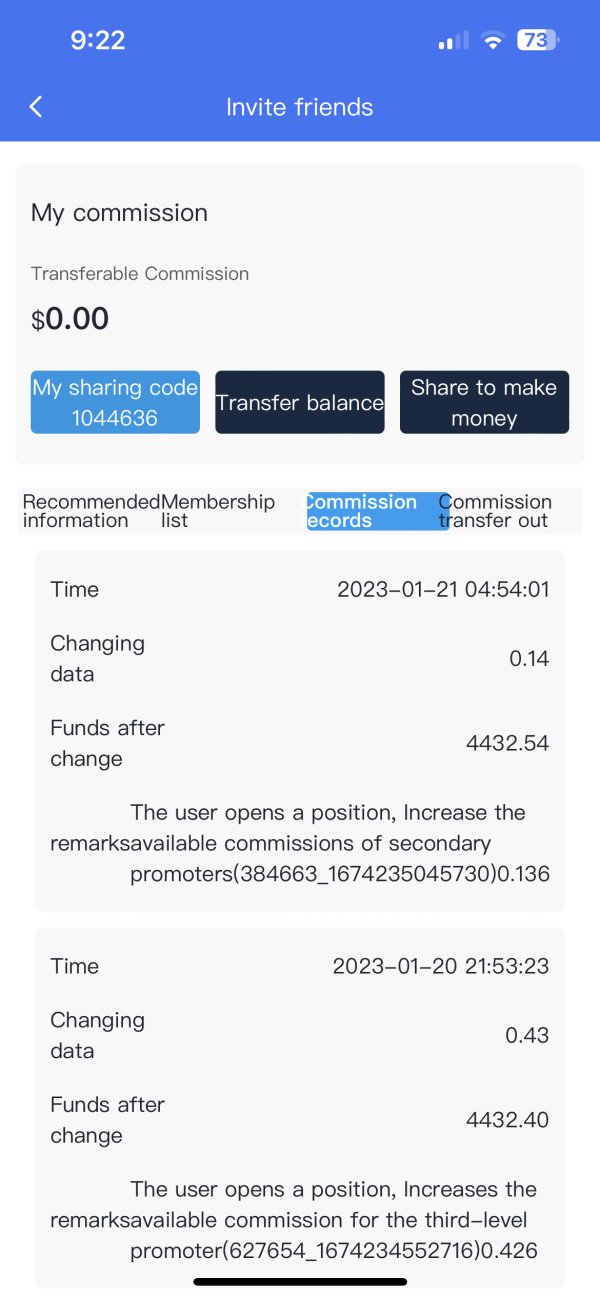Tap the cellular signal bars icon
The width and height of the screenshot is (600, 1298).
pyautogui.click(x=453, y=42)
